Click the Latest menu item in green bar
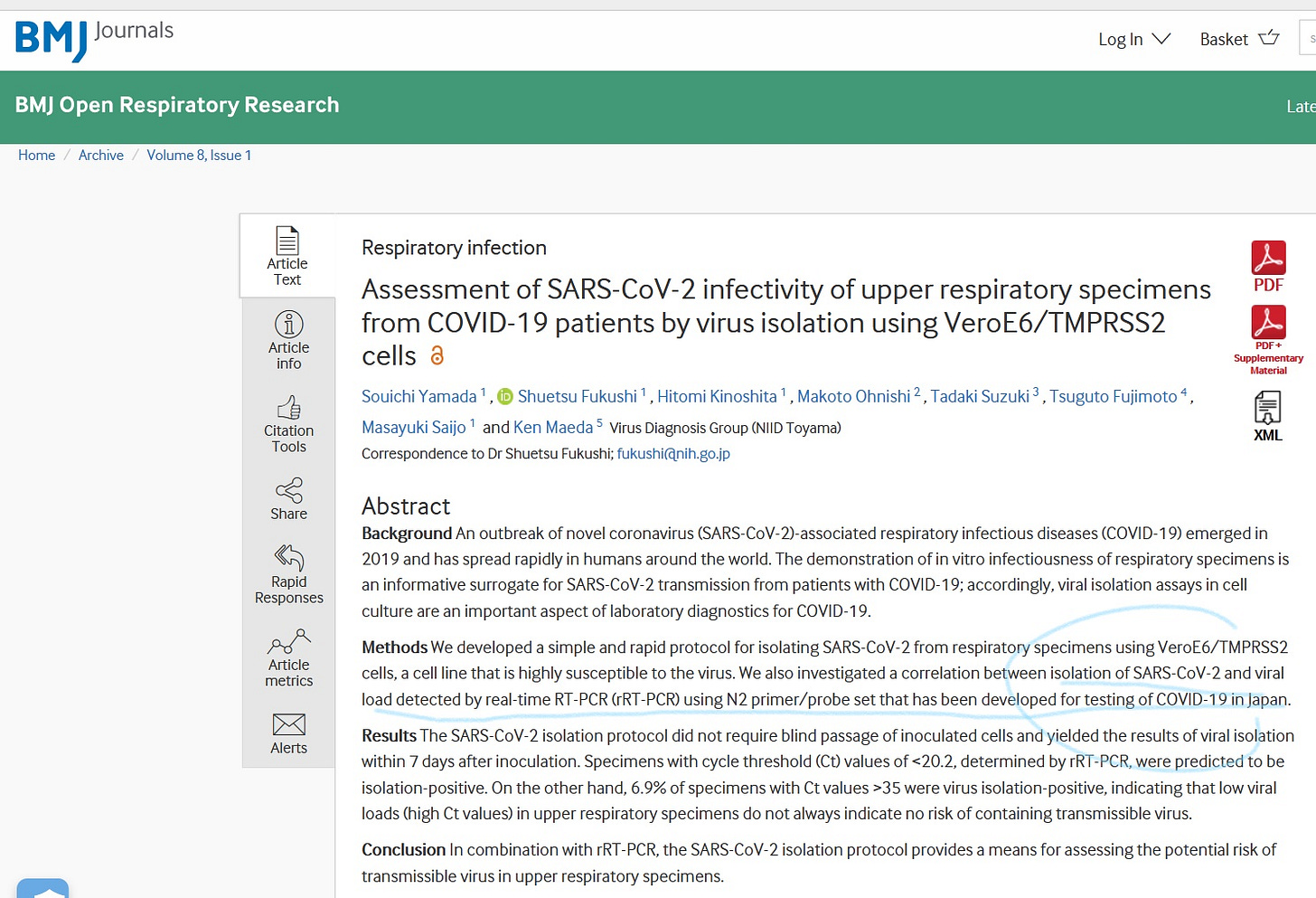 [1301, 107]
